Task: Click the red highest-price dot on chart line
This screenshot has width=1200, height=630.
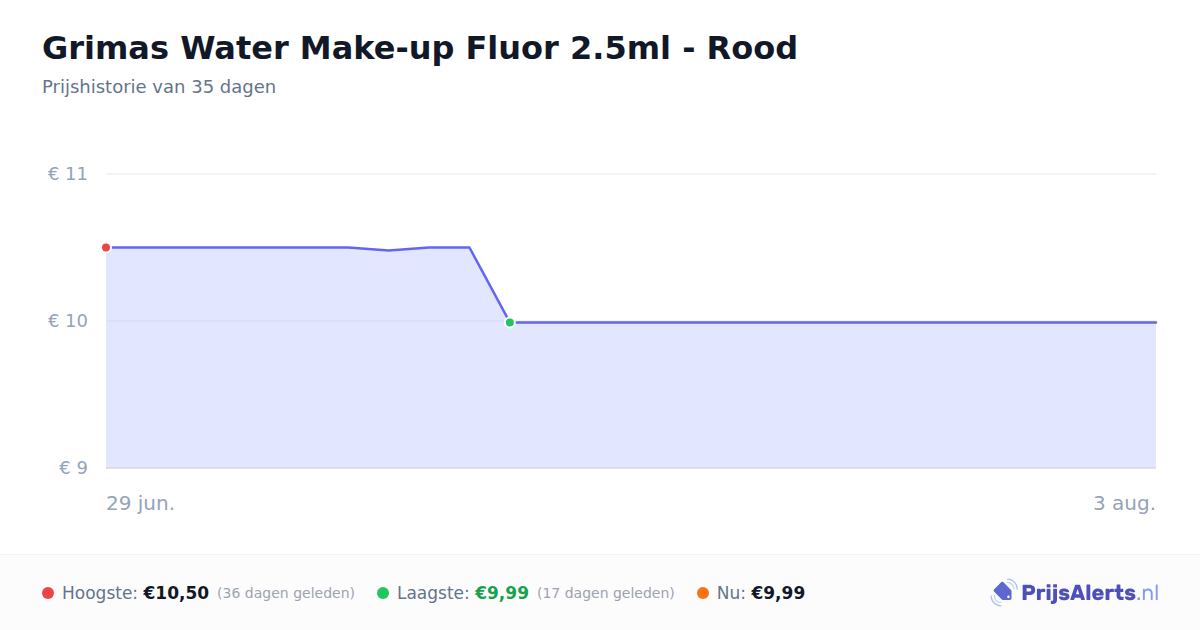Action: (x=106, y=247)
